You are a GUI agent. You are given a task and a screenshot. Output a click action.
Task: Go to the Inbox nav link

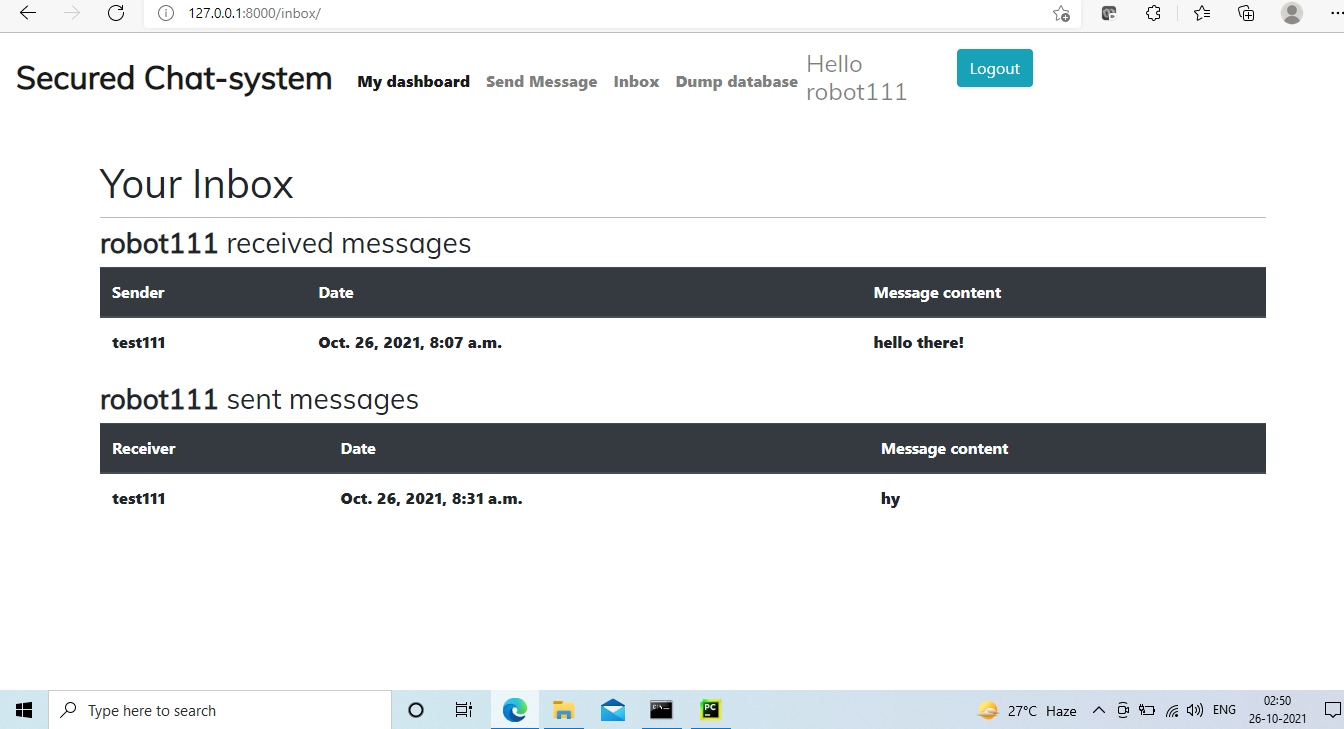click(636, 82)
